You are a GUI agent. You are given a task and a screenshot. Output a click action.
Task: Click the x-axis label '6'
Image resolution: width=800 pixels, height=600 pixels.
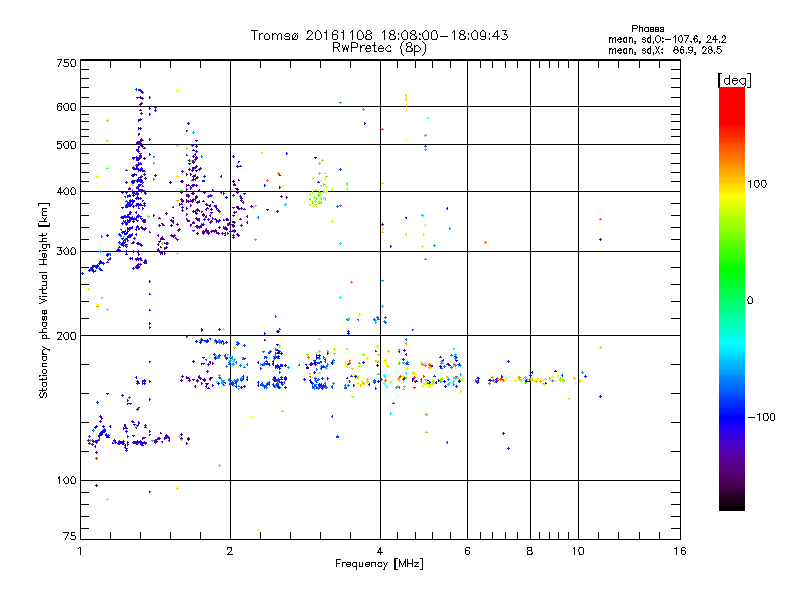tap(467, 551)
